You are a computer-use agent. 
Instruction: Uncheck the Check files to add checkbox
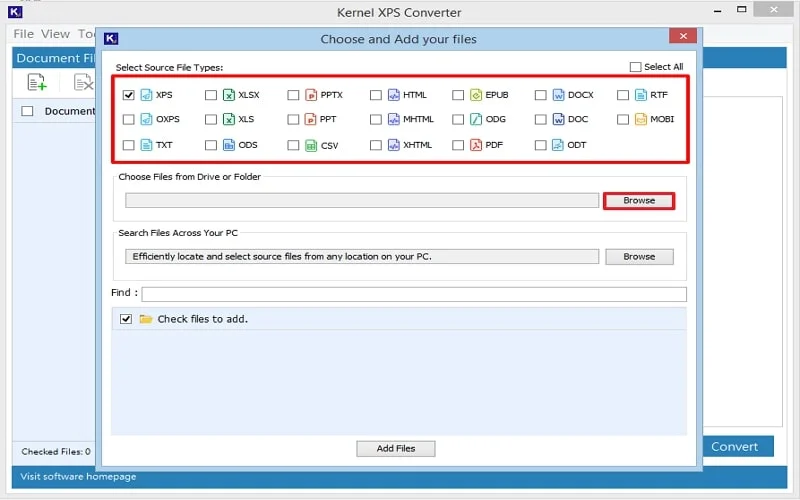pyautogui.click(x=126, y=319)
